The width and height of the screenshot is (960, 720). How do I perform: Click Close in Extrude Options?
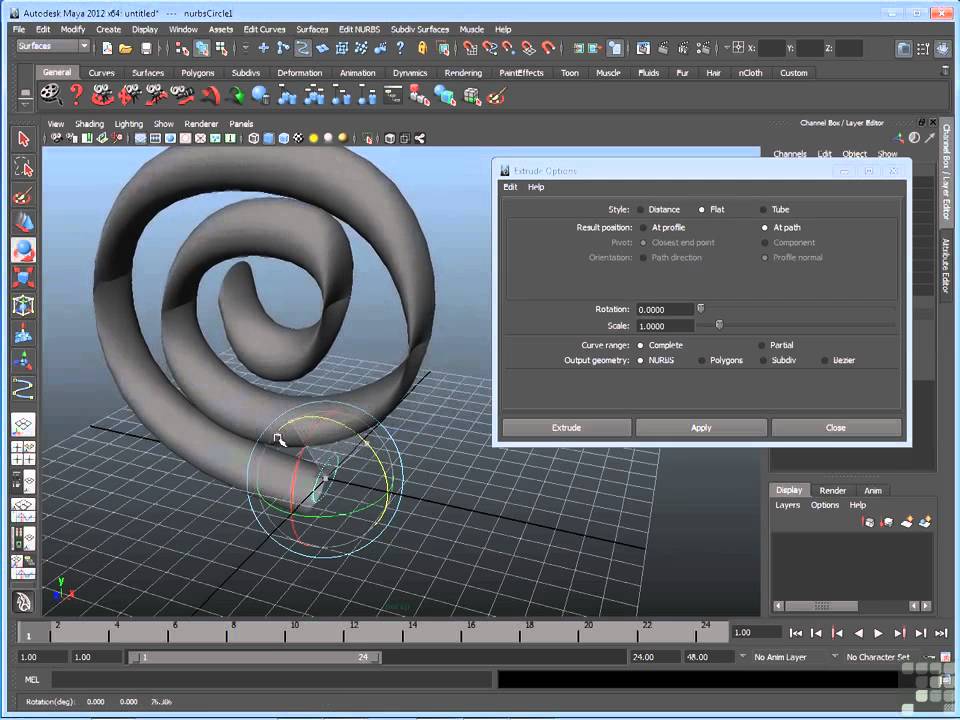tap(836, 428)
